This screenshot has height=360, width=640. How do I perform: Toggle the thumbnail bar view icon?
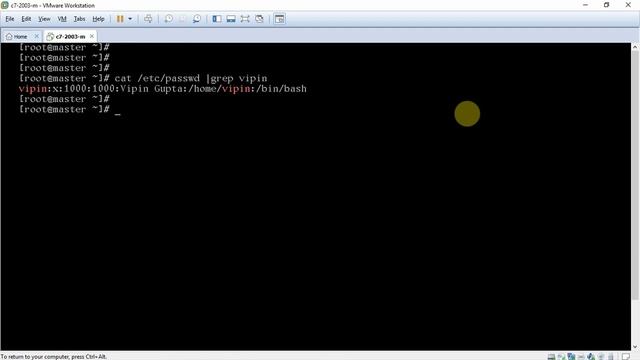(231, 19)
